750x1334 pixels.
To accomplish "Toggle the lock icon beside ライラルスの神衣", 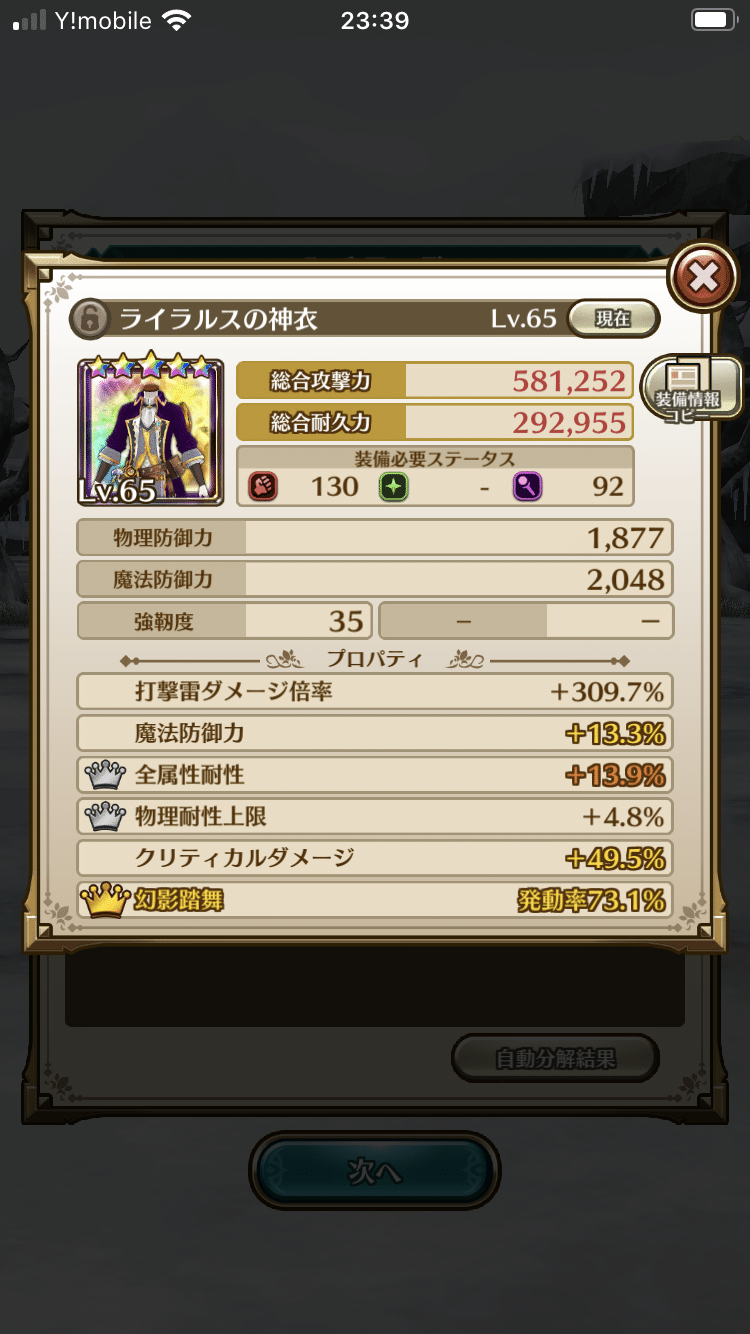I will [x=91, y=319].
